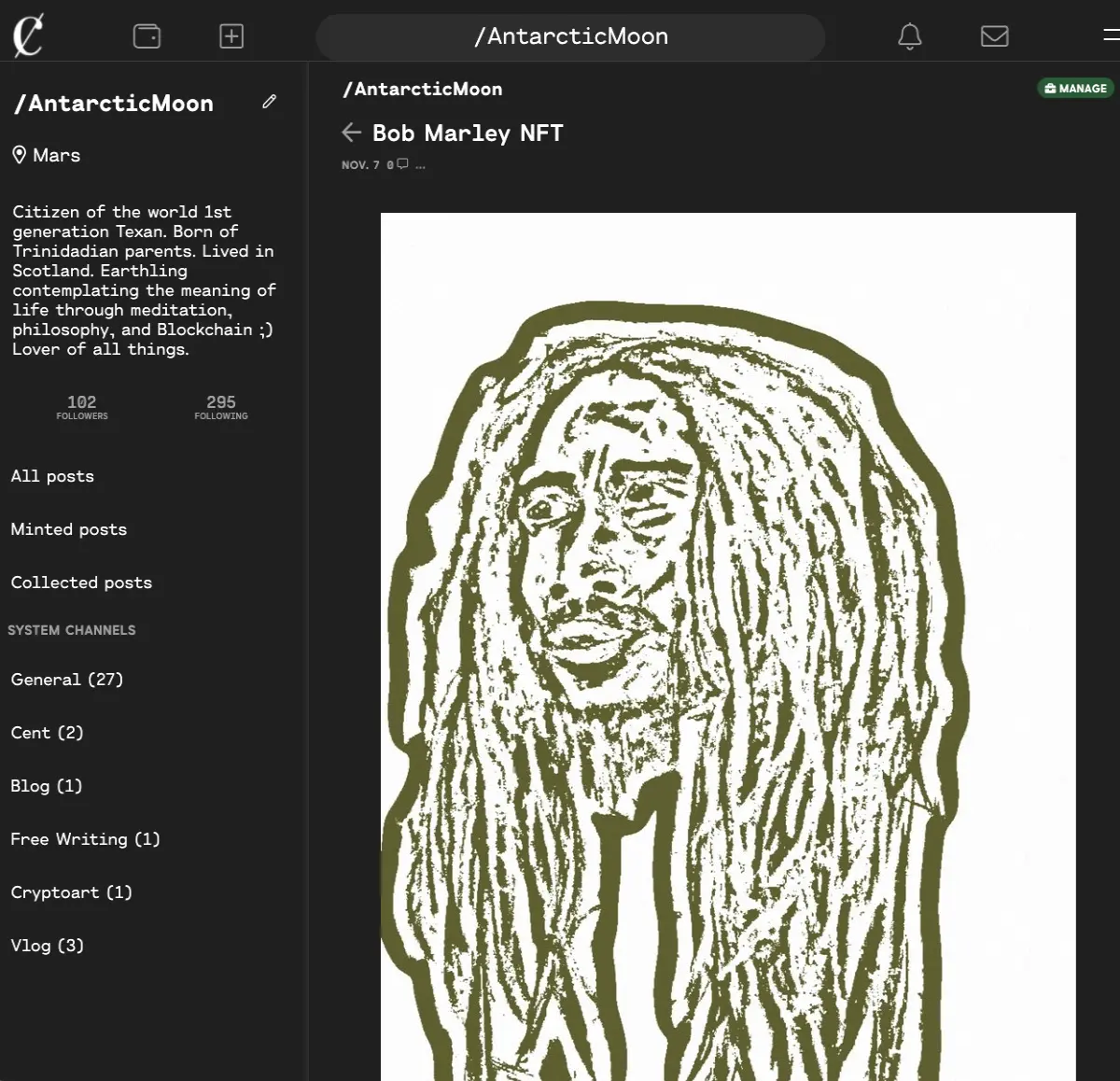The width and height of the screenshot is (1120, 1081).
Task: Click the Mars location text
Action: click(x=57, y=155)
